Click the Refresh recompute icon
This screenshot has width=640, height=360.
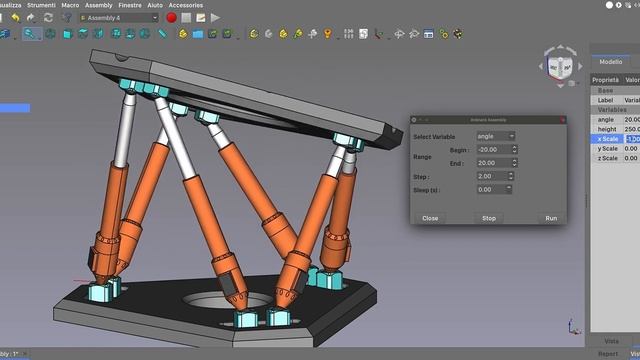point(48,18)
